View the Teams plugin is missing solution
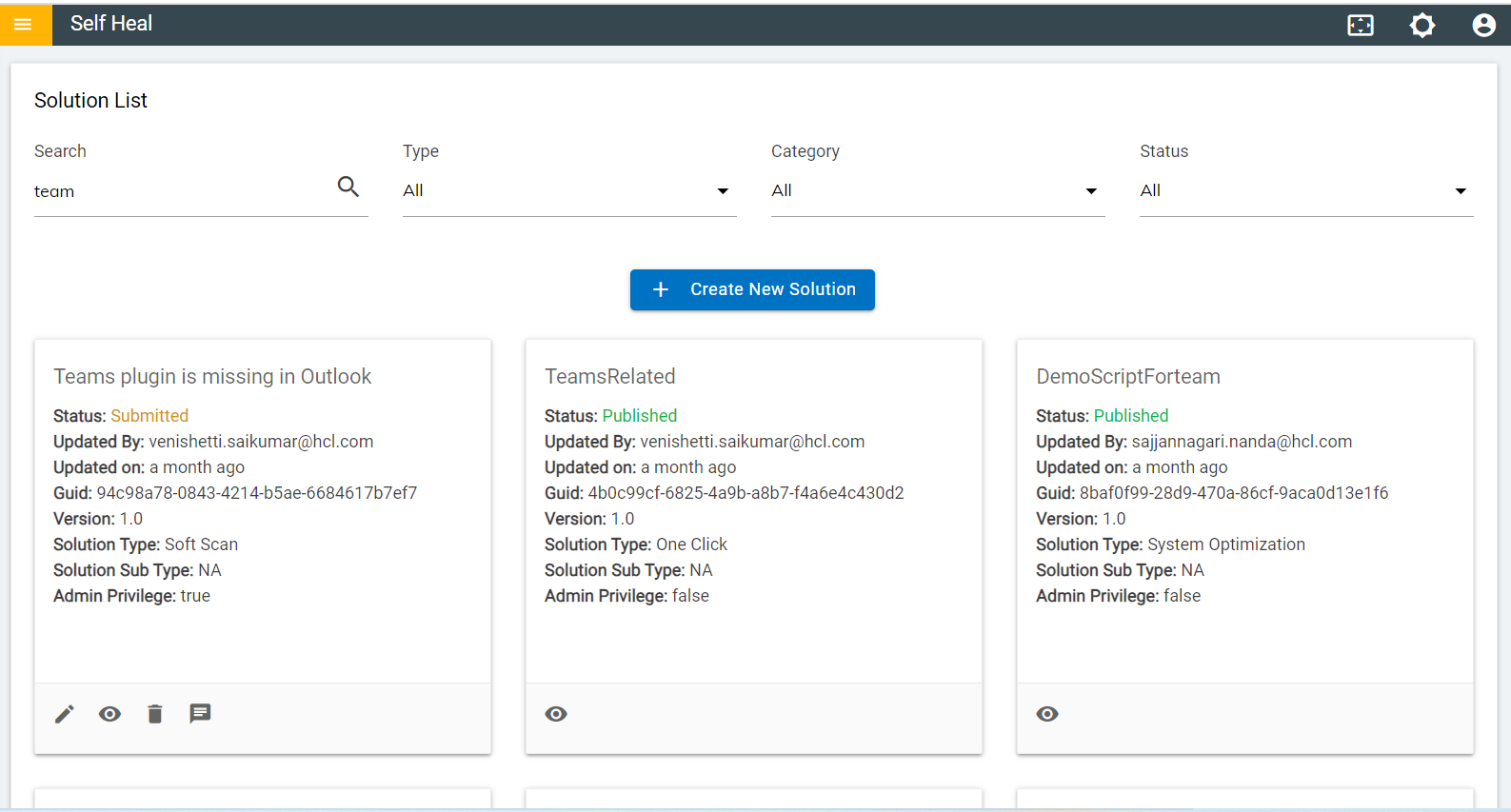The image size is (1511, 812). (110, 714)
